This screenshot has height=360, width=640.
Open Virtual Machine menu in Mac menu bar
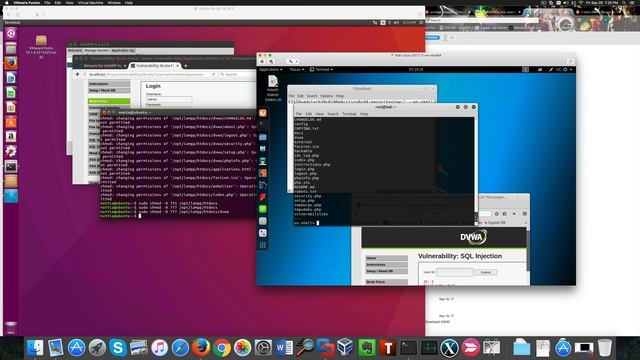point(90,2)
